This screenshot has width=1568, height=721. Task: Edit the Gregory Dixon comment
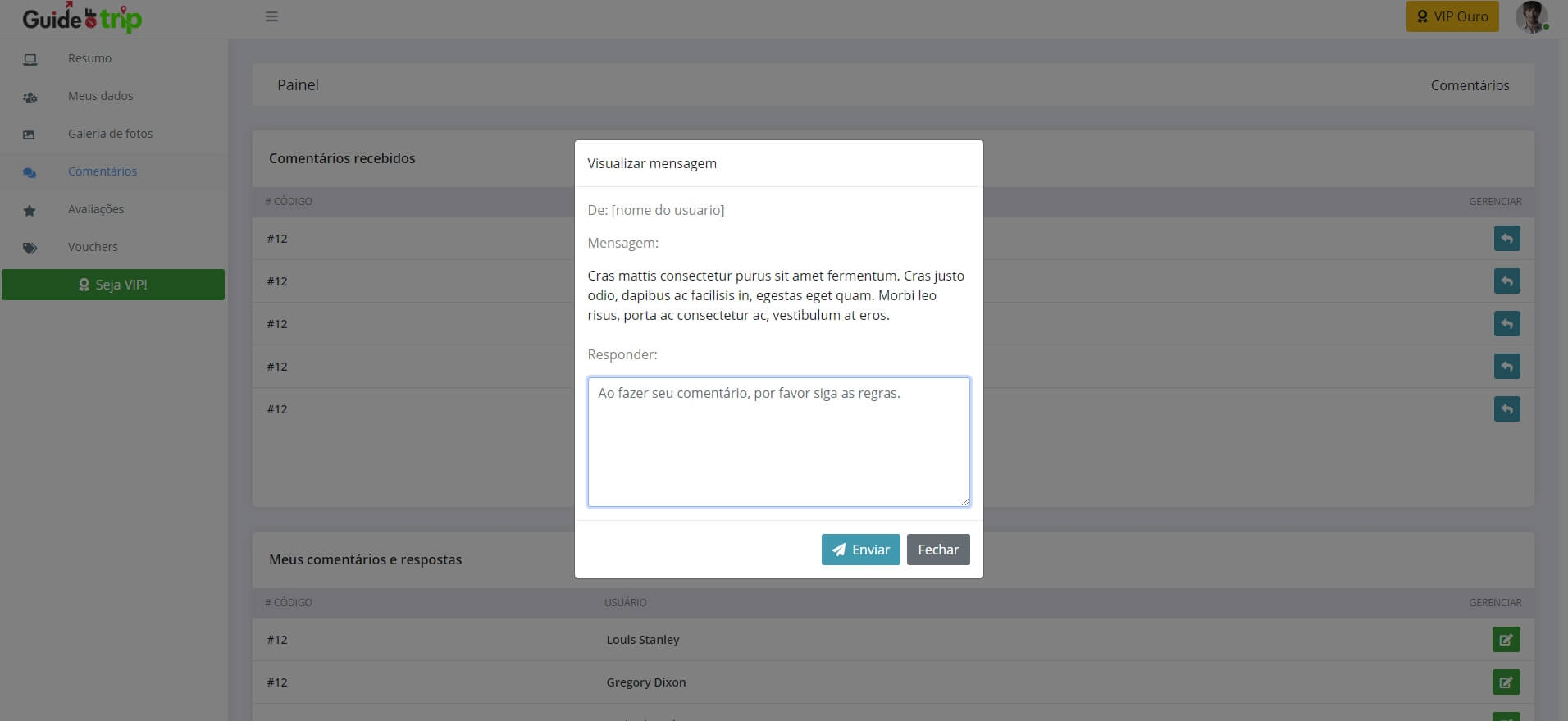coord(1506,682)
